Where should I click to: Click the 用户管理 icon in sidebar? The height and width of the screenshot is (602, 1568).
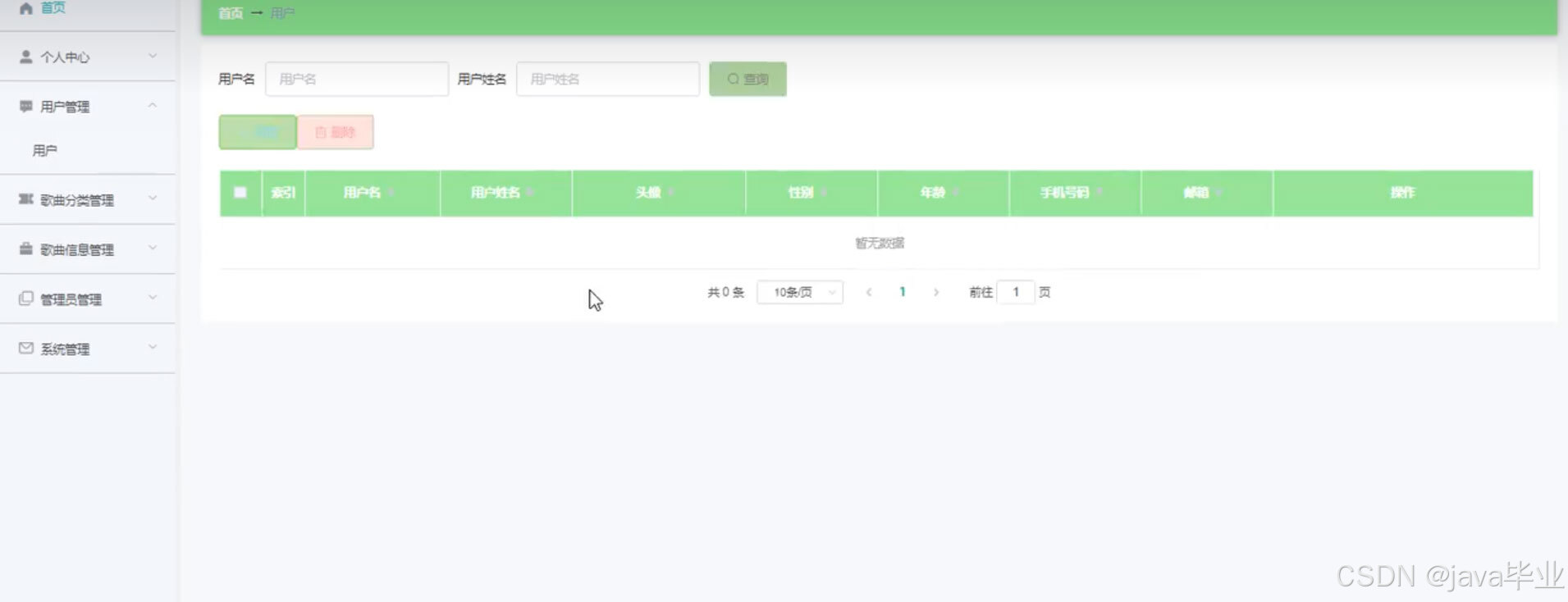26,107
